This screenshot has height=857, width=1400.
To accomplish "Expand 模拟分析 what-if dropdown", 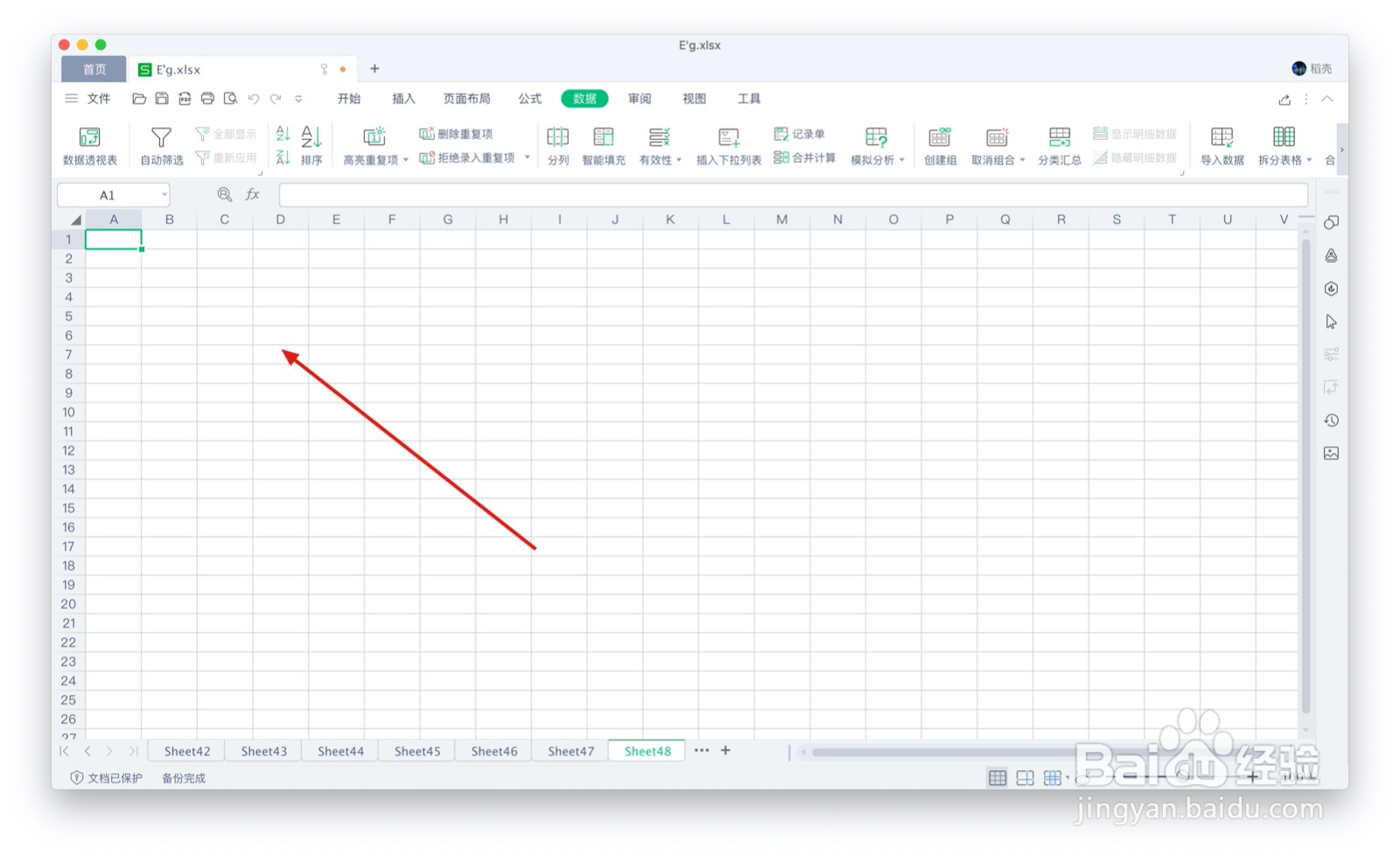I will click(x=901, y=160).
